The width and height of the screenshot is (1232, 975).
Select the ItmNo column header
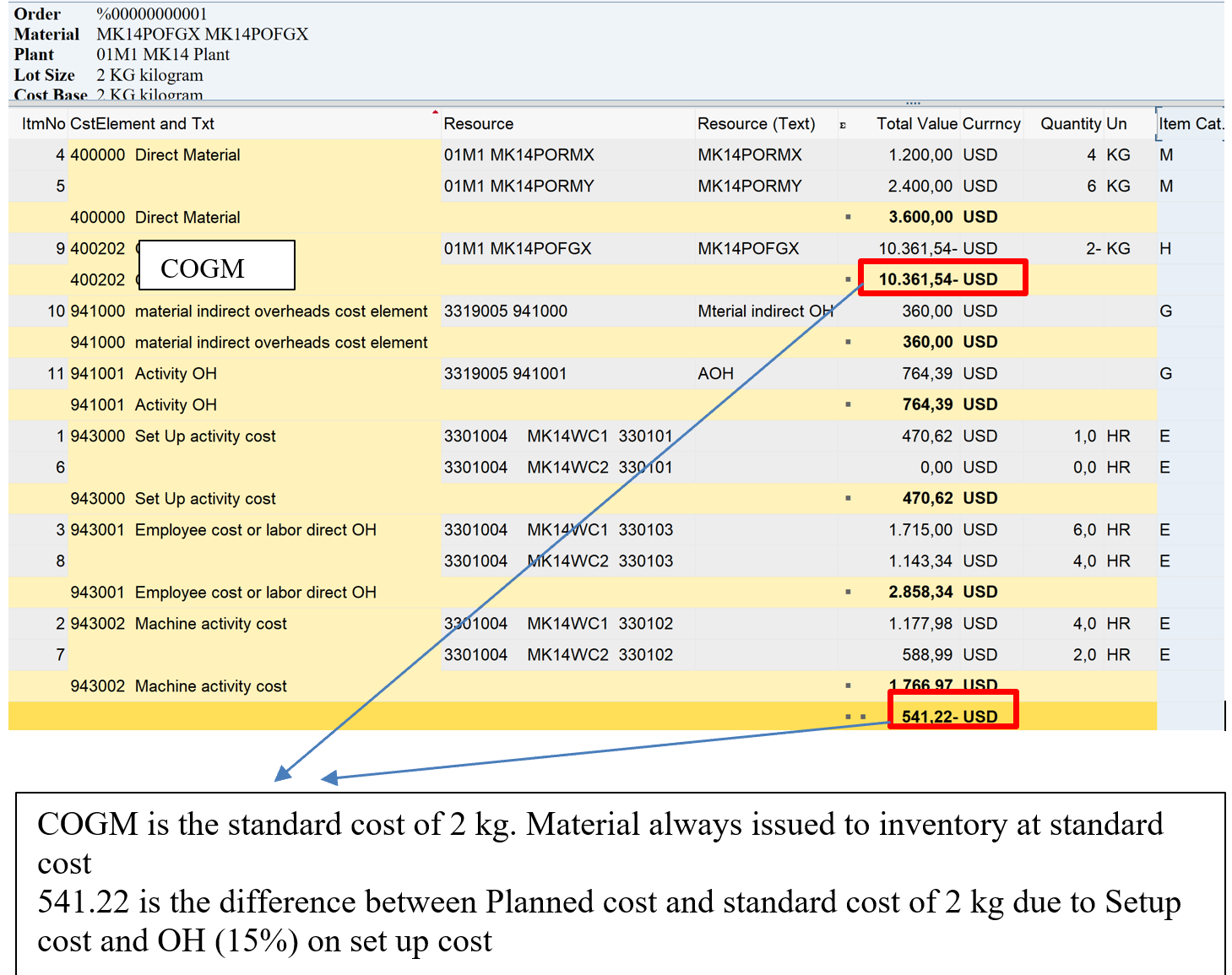[43, 124]
